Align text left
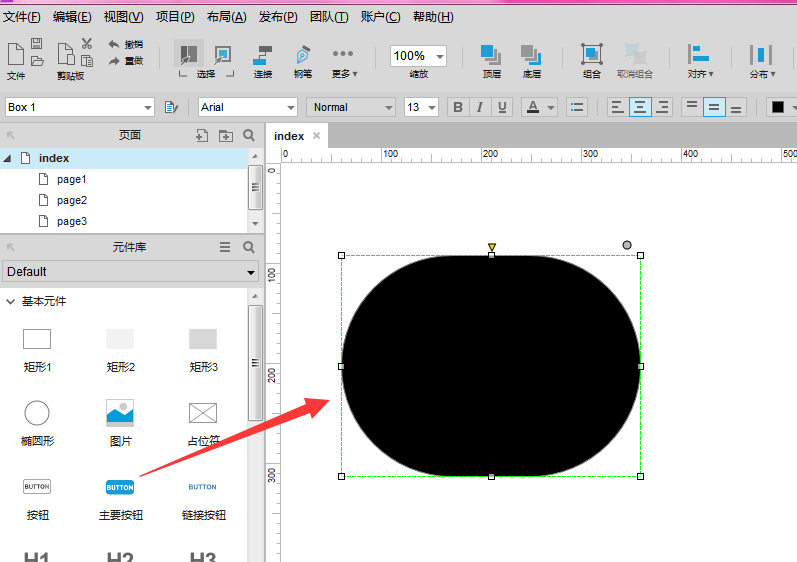 pos(618,107)
